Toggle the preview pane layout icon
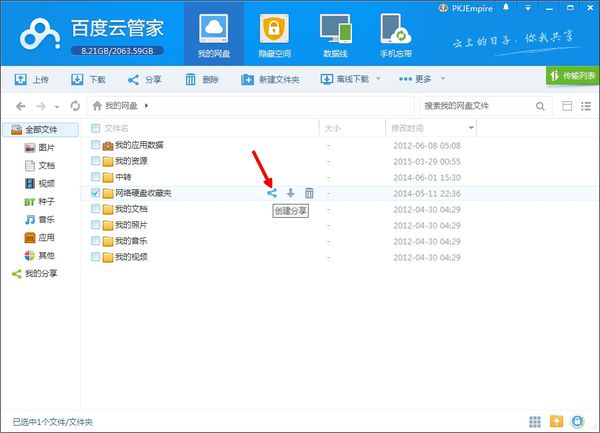 pos(567,106)
